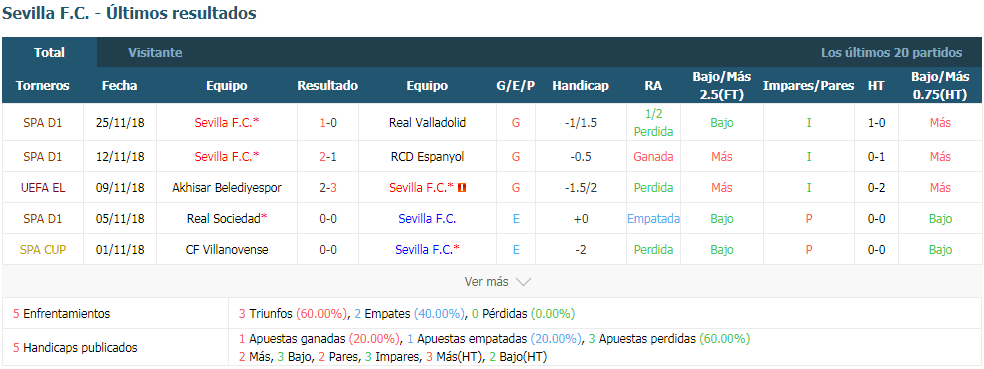The height and width of the screenshot is (369, 984).
Task: Click the Handicap column header
Action: 580,86
